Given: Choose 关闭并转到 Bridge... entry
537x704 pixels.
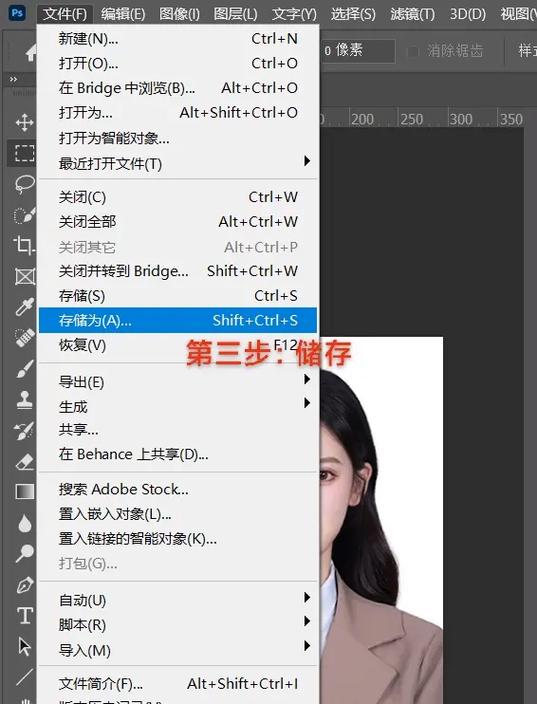Looking at the screenshot, I should [x=178, y=271].
